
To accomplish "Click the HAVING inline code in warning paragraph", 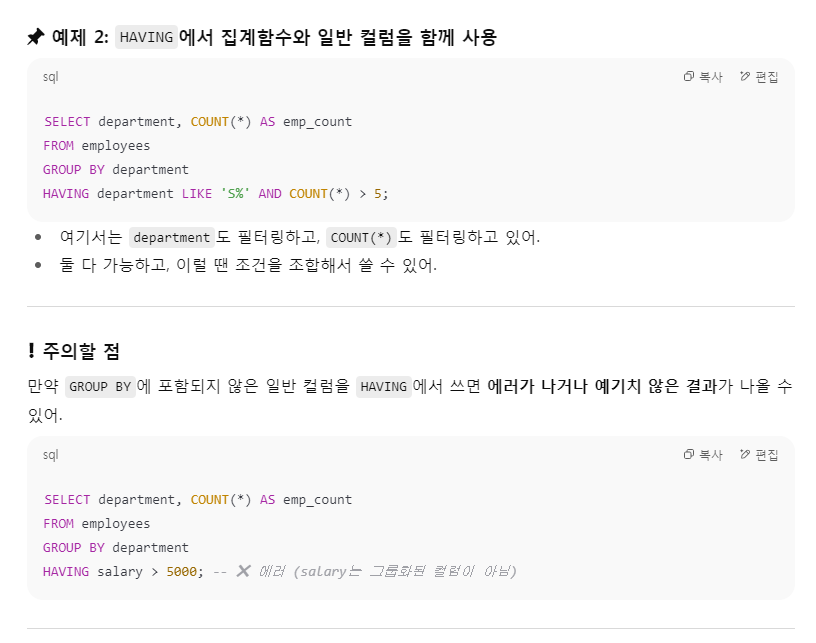I will (x=384, y=387).
